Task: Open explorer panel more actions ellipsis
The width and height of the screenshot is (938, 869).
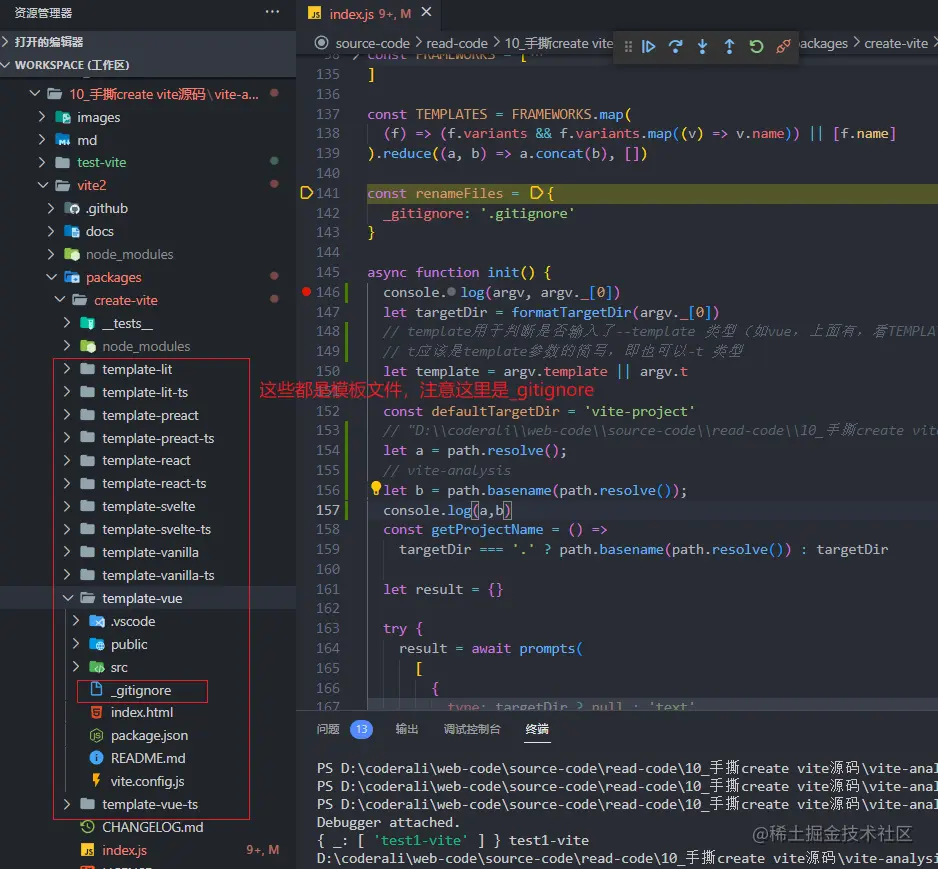Action: tap(272, 12)
